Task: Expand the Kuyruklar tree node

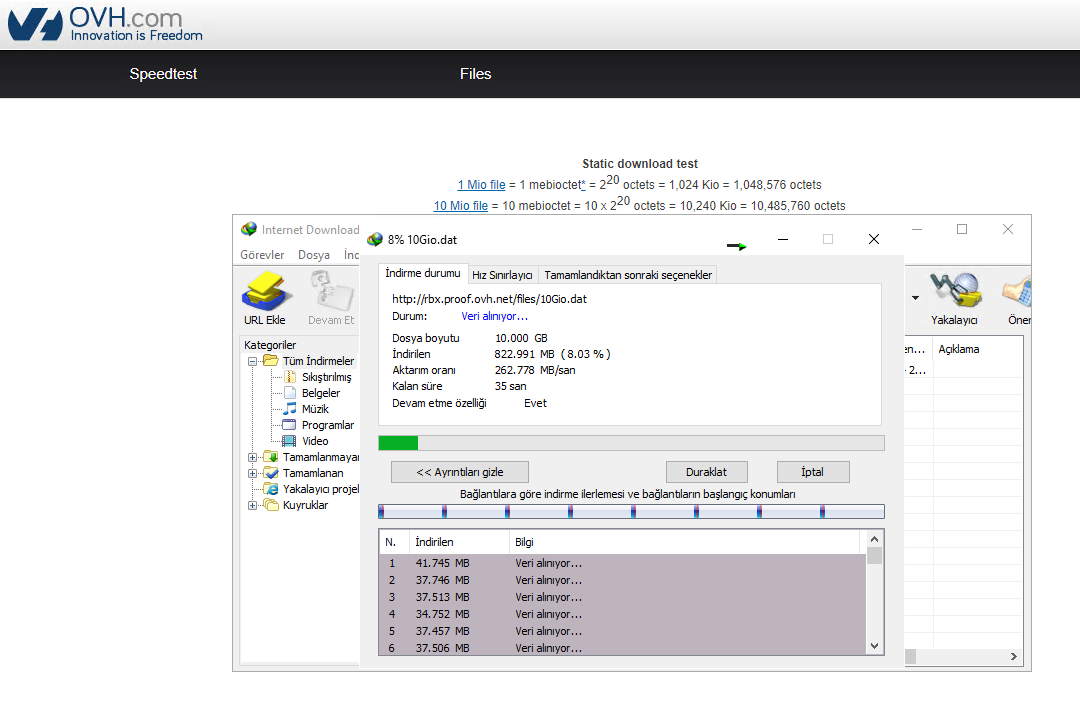Action: (252, 506)
